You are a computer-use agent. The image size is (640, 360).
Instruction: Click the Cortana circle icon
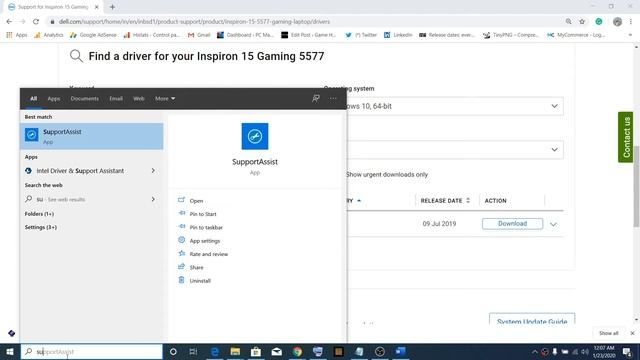pos(173,351)
